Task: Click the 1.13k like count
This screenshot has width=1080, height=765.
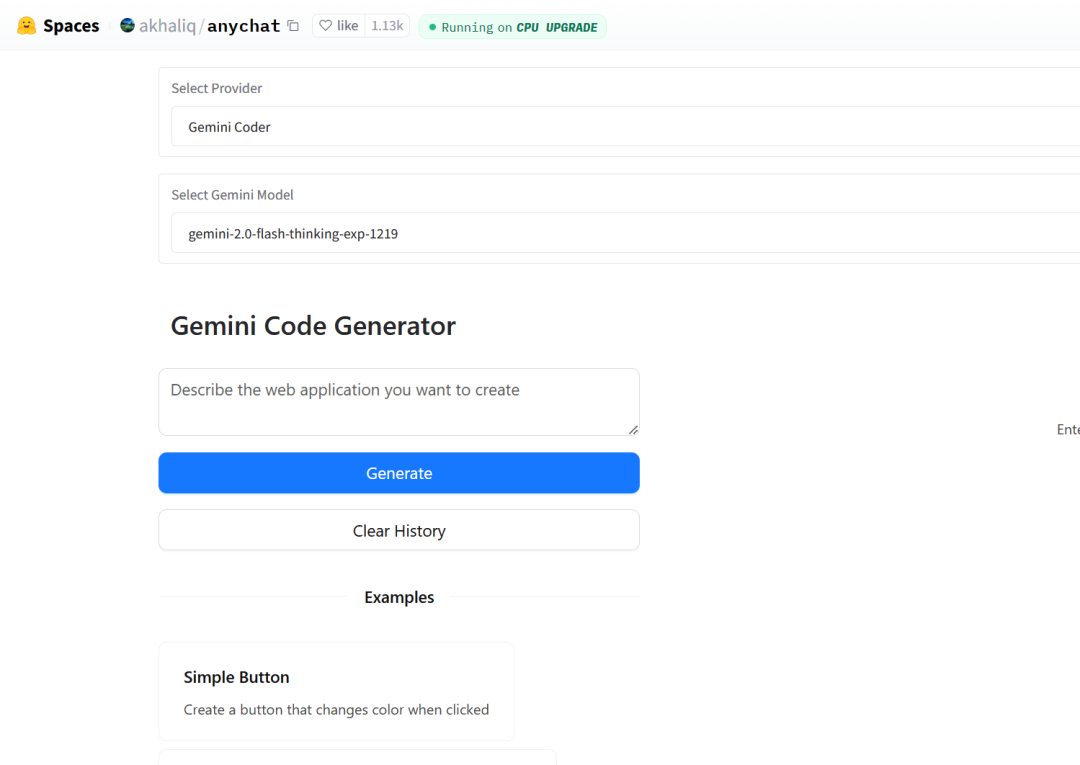Action: tap(385, 26)
